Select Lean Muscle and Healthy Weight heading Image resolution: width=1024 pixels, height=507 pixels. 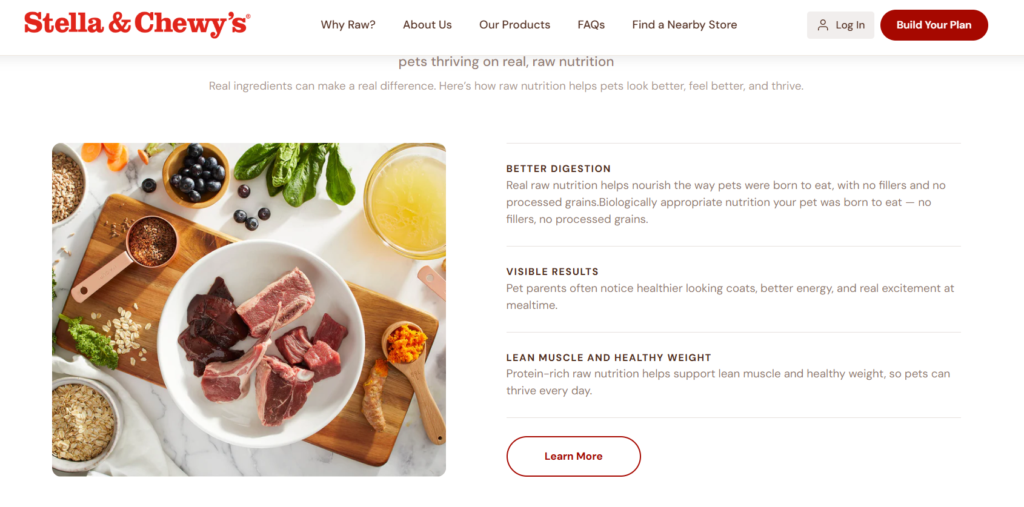[x=609, y=357]
